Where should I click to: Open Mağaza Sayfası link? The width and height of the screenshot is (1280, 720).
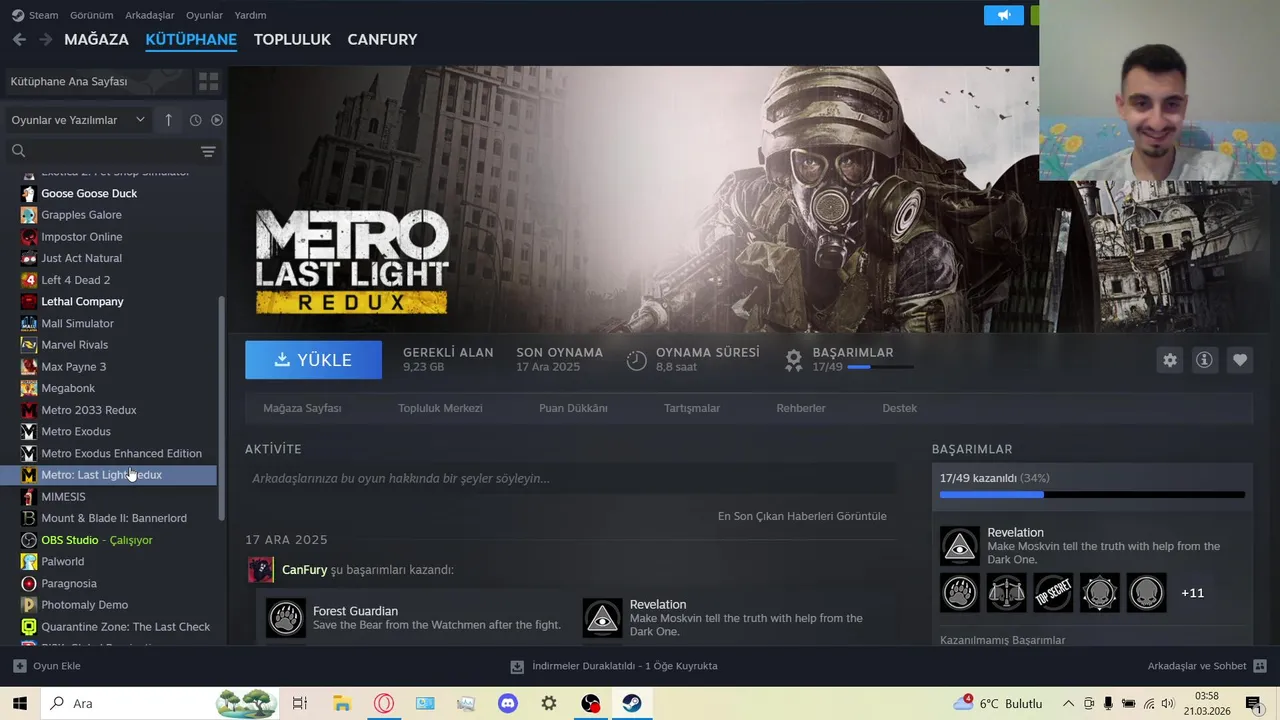[302, 408]
